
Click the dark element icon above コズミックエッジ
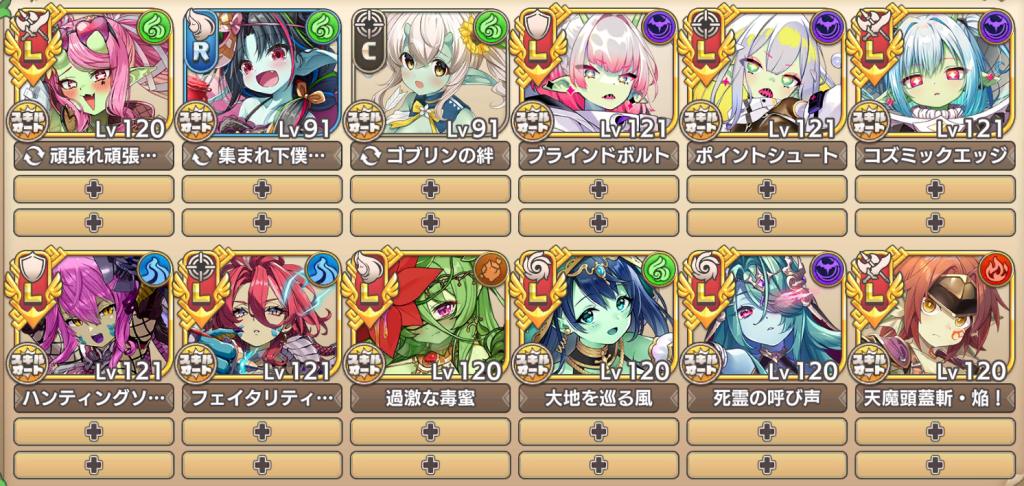click(x=996, y=30)
